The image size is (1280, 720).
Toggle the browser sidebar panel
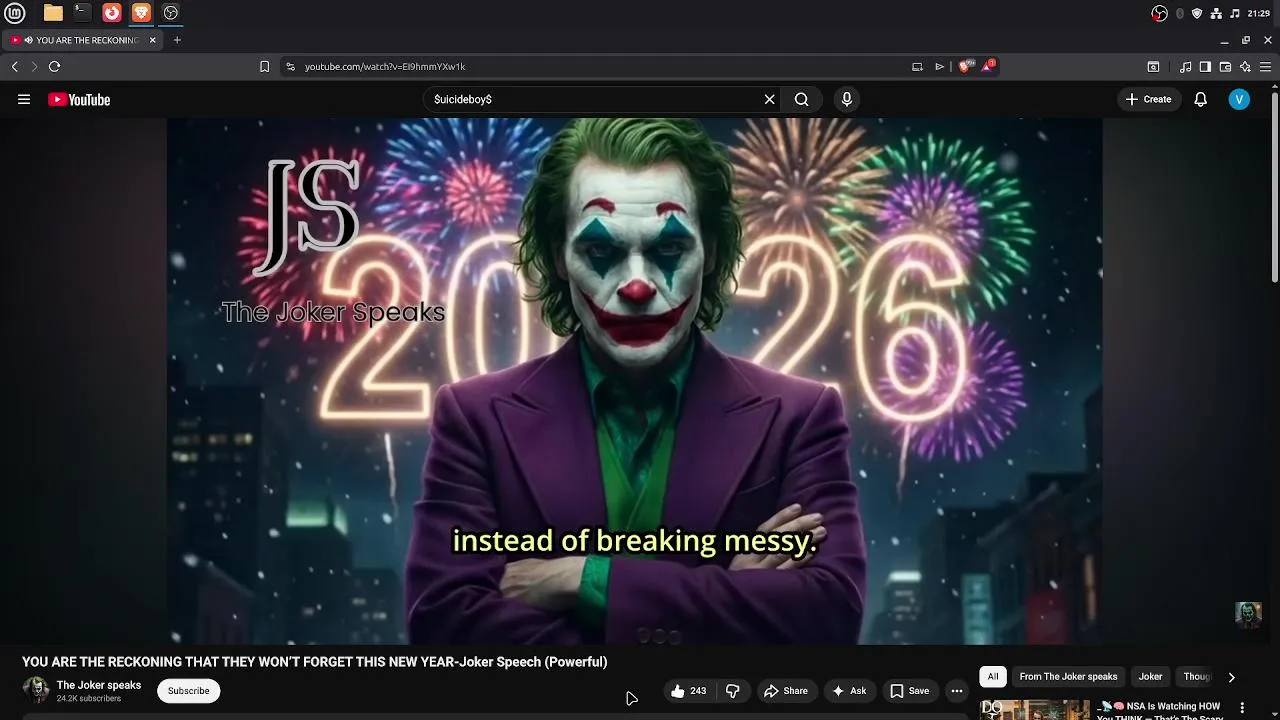1205,66
